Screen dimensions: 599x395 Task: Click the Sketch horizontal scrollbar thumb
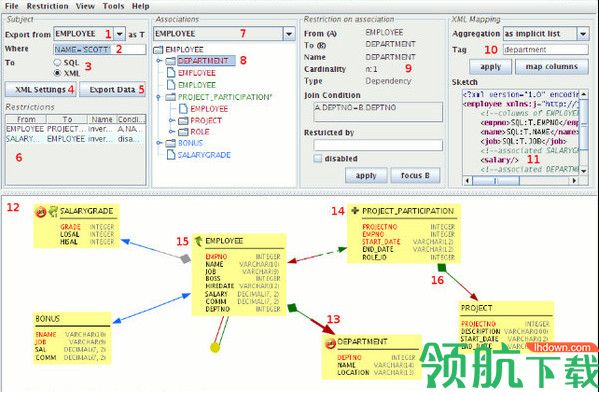pyautogui.click(x=495, y=180)
